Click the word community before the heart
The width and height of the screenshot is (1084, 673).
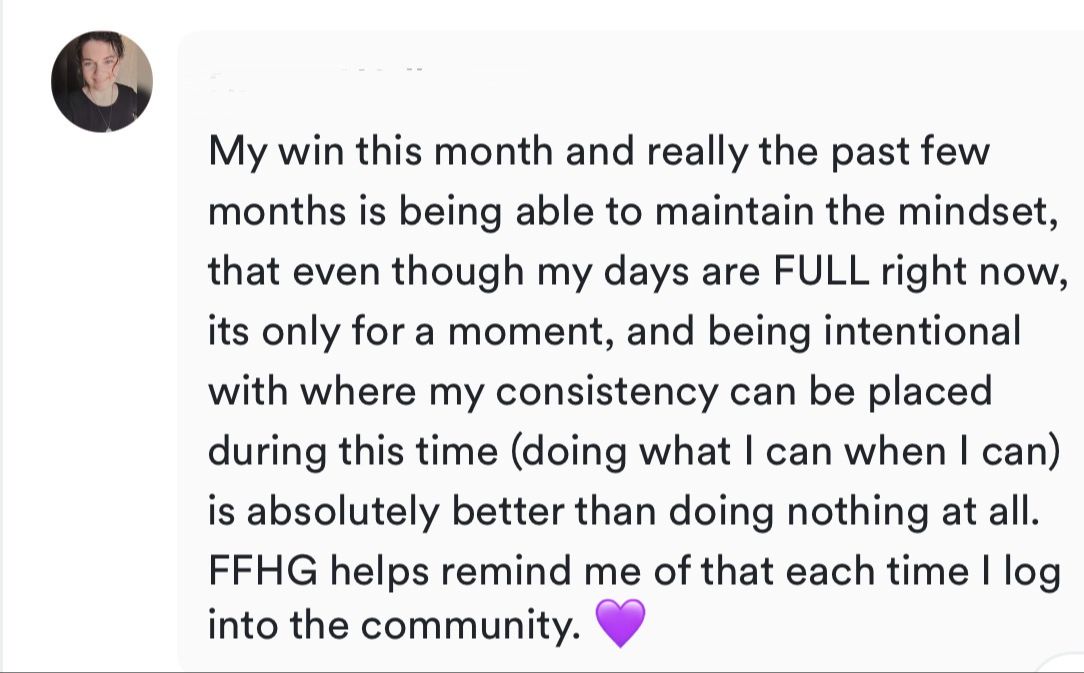point(469,626)
